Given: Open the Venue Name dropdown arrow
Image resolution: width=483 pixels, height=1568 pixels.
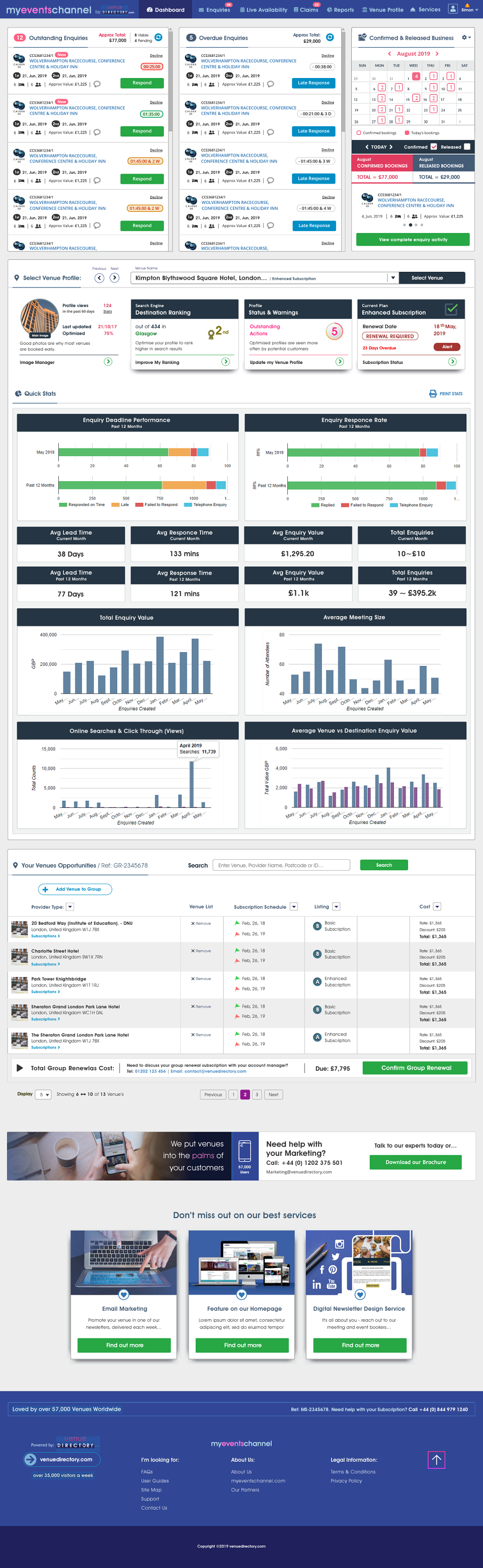Looking at the screenshot, I should pos(393,278).
